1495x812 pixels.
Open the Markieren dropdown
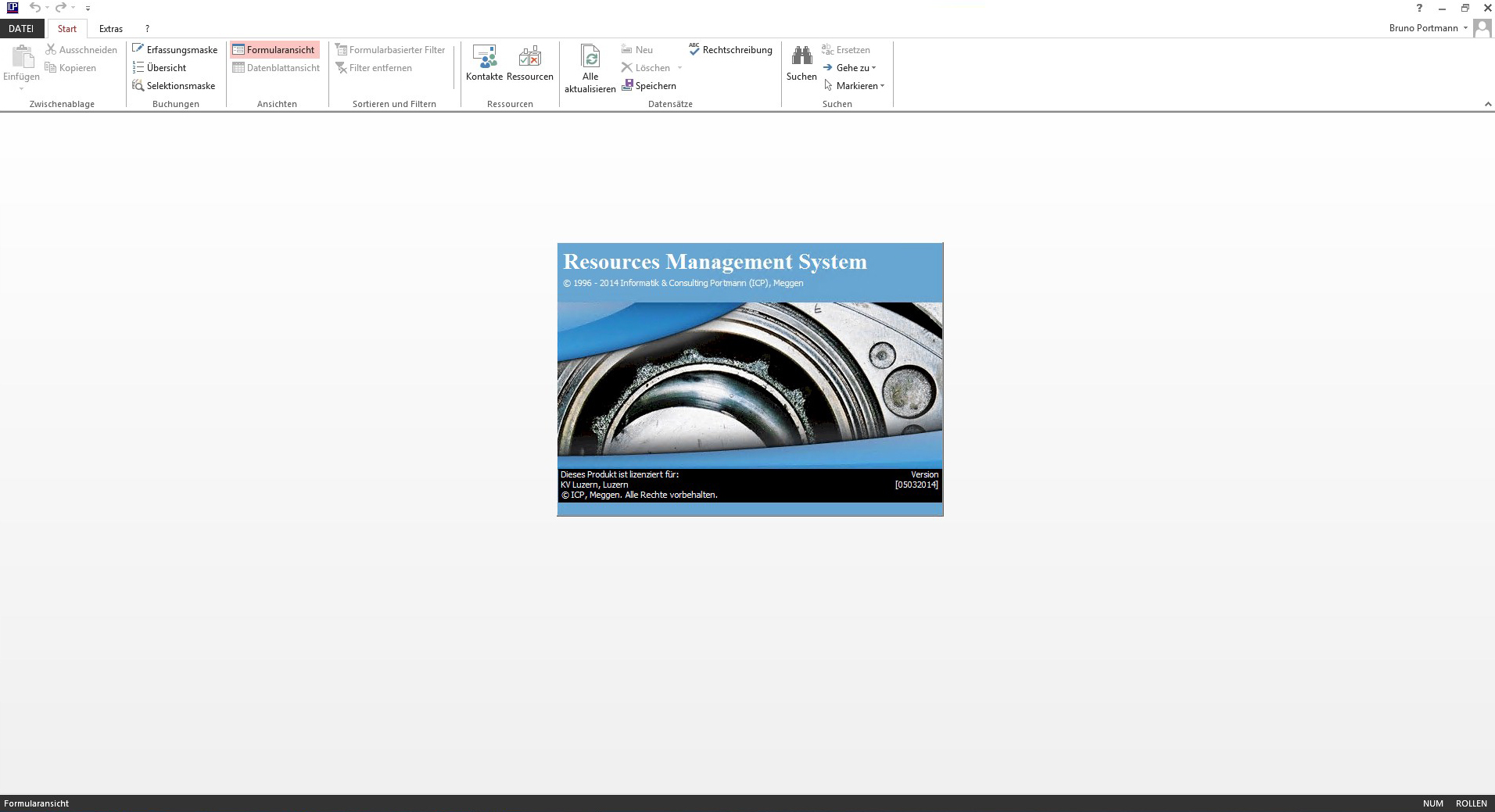point(854,85)
